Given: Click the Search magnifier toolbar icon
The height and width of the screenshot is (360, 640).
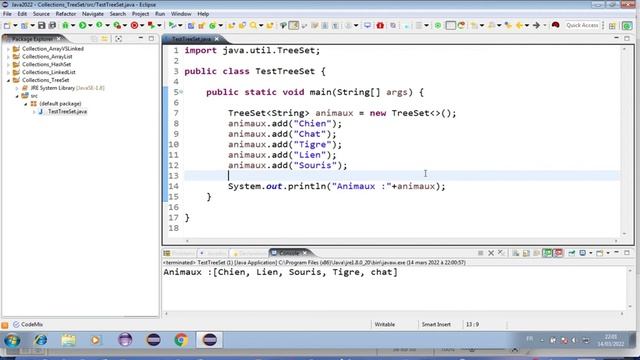Looking at the screenshot, I should click(253, 25).
